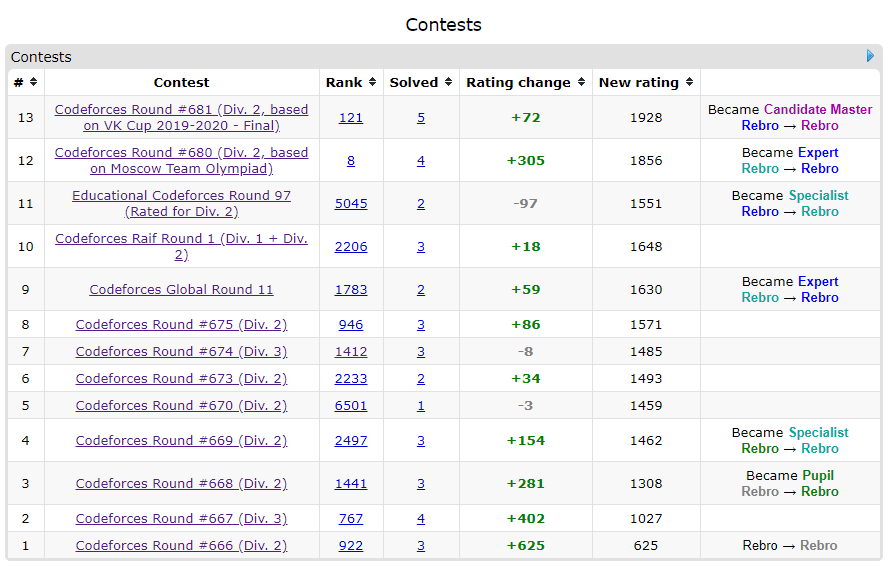Image resolution: width=890 pixels, height=566 pixels.
Task: Open Codeforces Round #668 (Div. 2)
Action: click(182, 484)
